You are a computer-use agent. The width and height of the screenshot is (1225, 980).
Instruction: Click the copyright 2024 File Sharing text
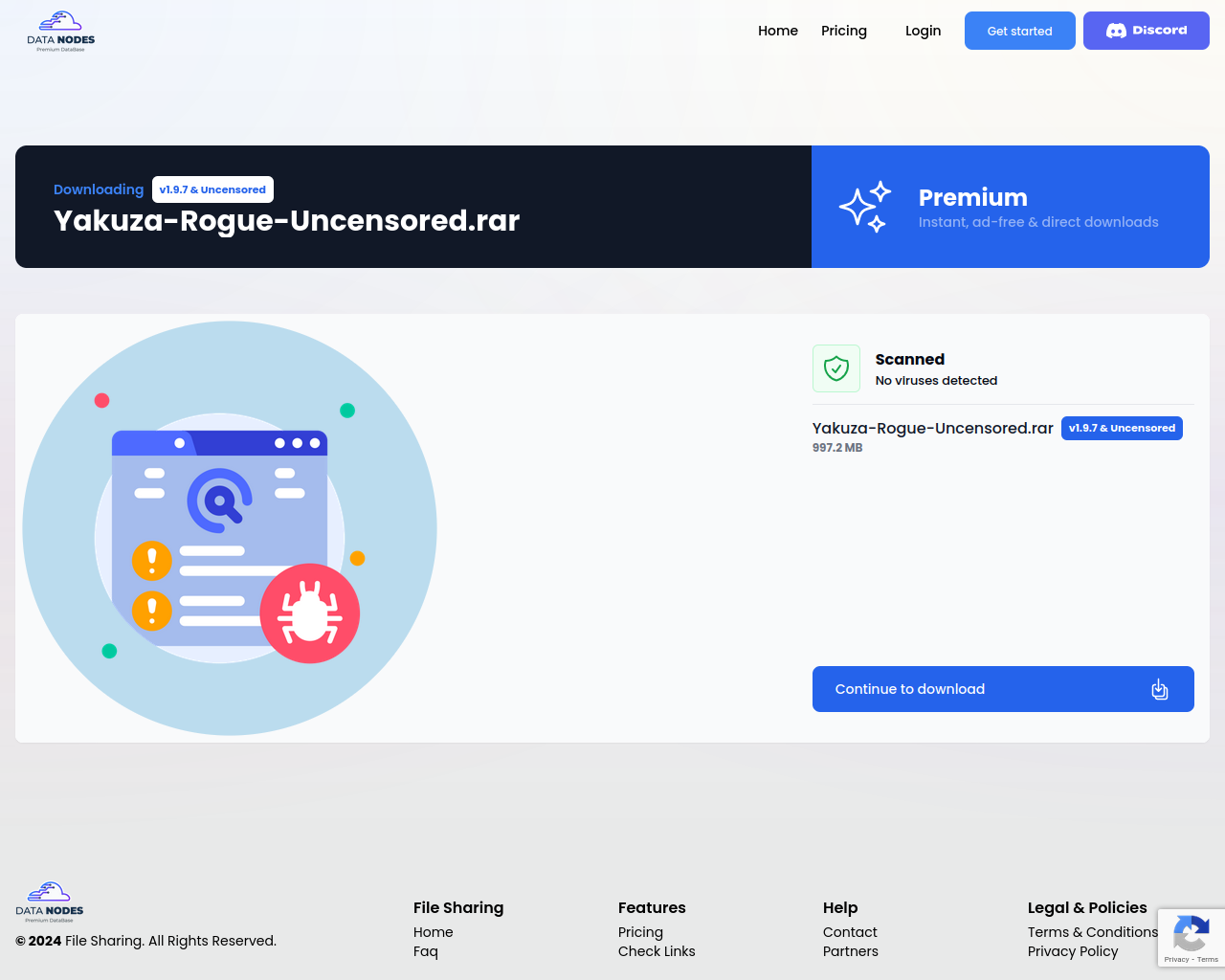point(145,941)
